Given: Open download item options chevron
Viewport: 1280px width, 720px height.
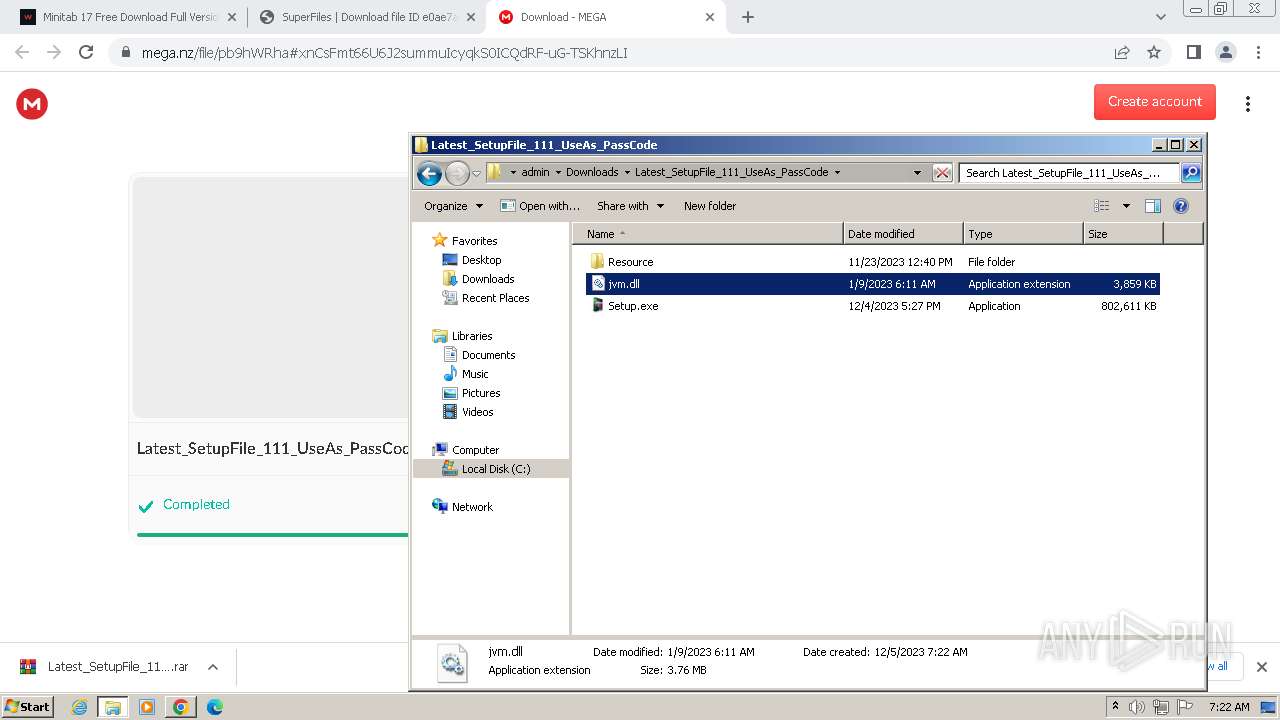Looking at the screenshot, I should 212,667.
